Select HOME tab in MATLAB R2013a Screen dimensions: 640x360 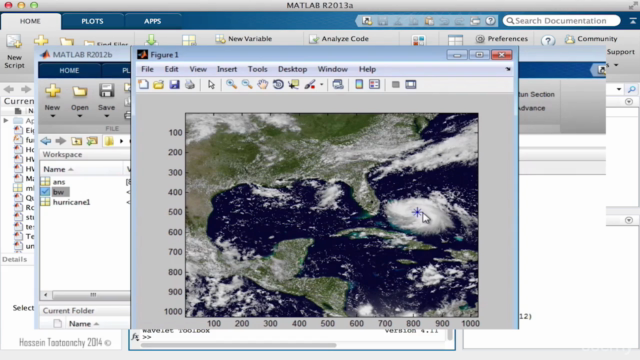(30, 21)
